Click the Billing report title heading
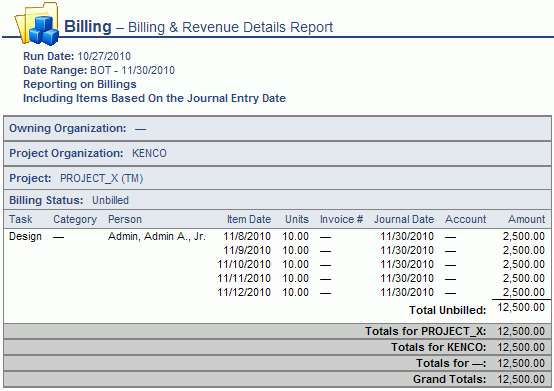Screen dimensions: 554x391 coord(199,27)
